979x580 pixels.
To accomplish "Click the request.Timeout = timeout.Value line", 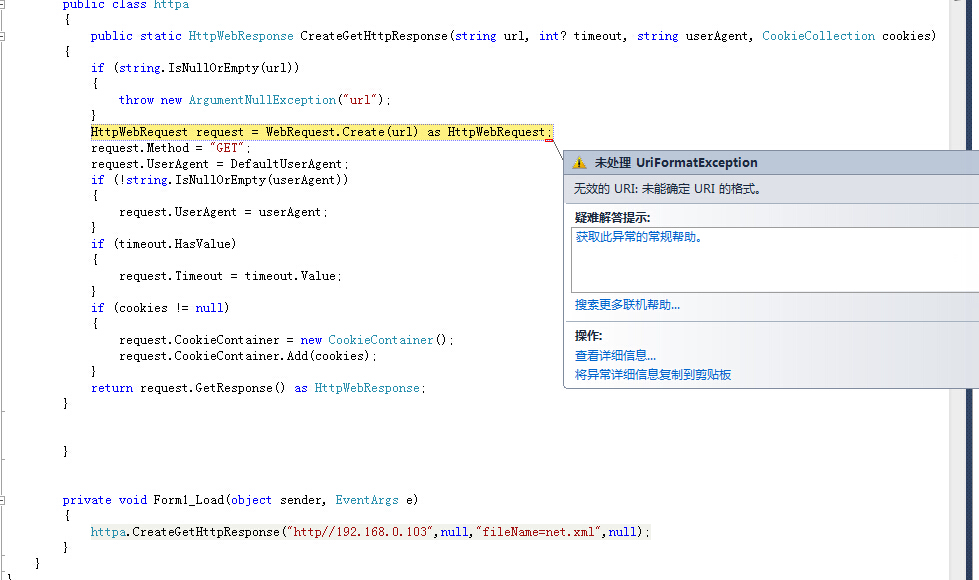I will point(230,276).
